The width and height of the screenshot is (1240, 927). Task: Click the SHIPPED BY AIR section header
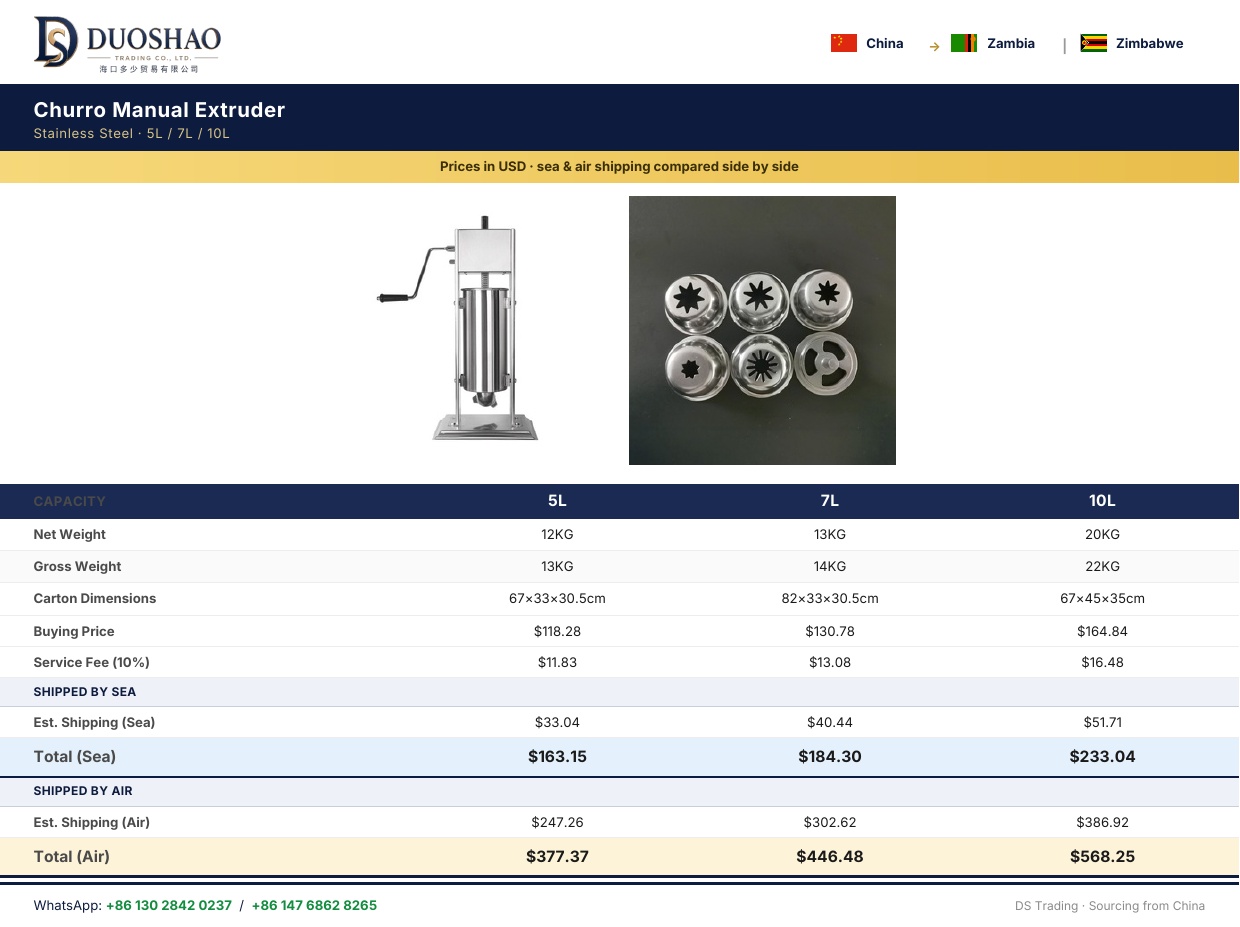click(x=83, y=791)
